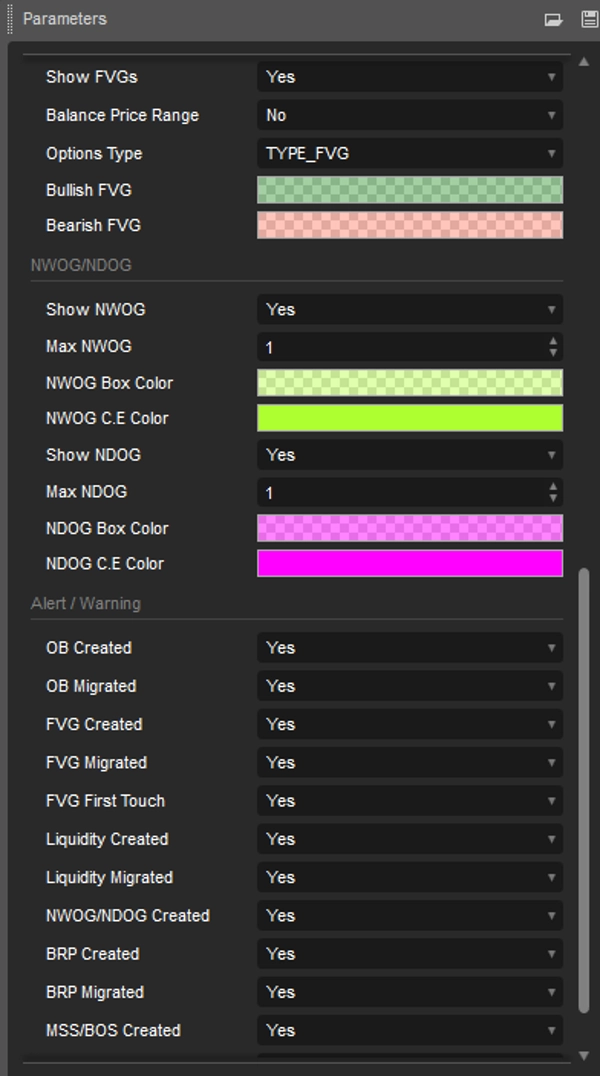Select the NWOG C.E Color swatch
The height and width of the screenshot is (1076, 600).
coord(409,418)
